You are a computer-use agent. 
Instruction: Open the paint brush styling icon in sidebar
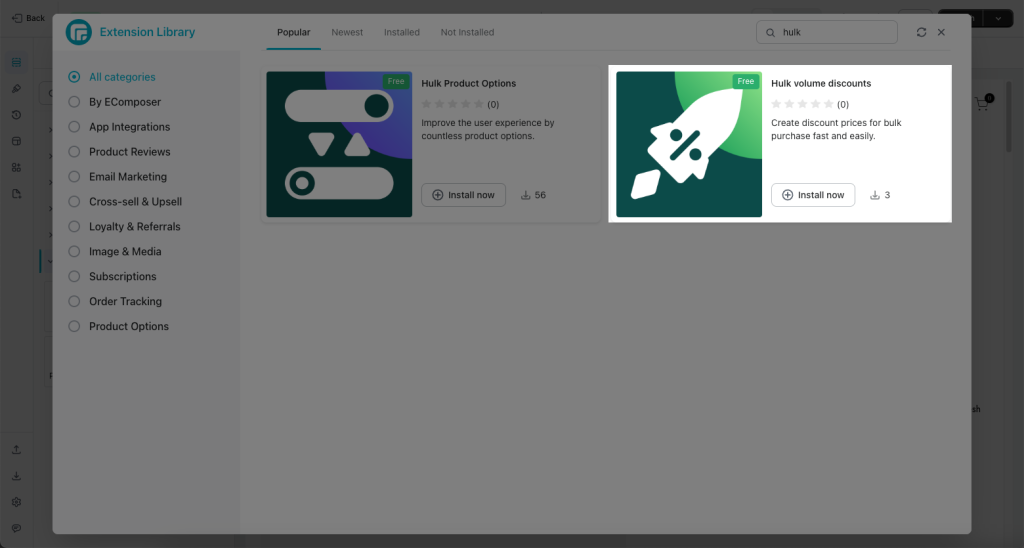click(x=16, y=89)
